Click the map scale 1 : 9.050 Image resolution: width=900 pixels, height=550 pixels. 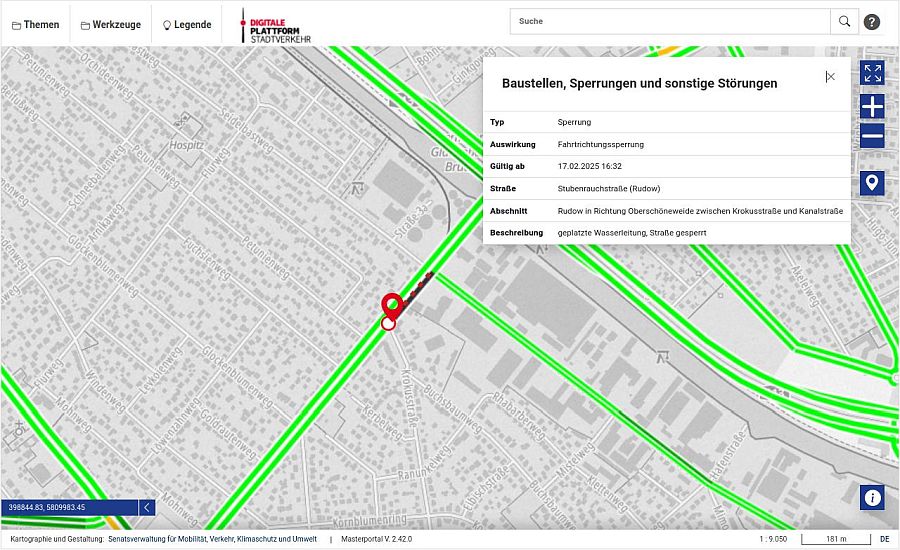[773, 540]
